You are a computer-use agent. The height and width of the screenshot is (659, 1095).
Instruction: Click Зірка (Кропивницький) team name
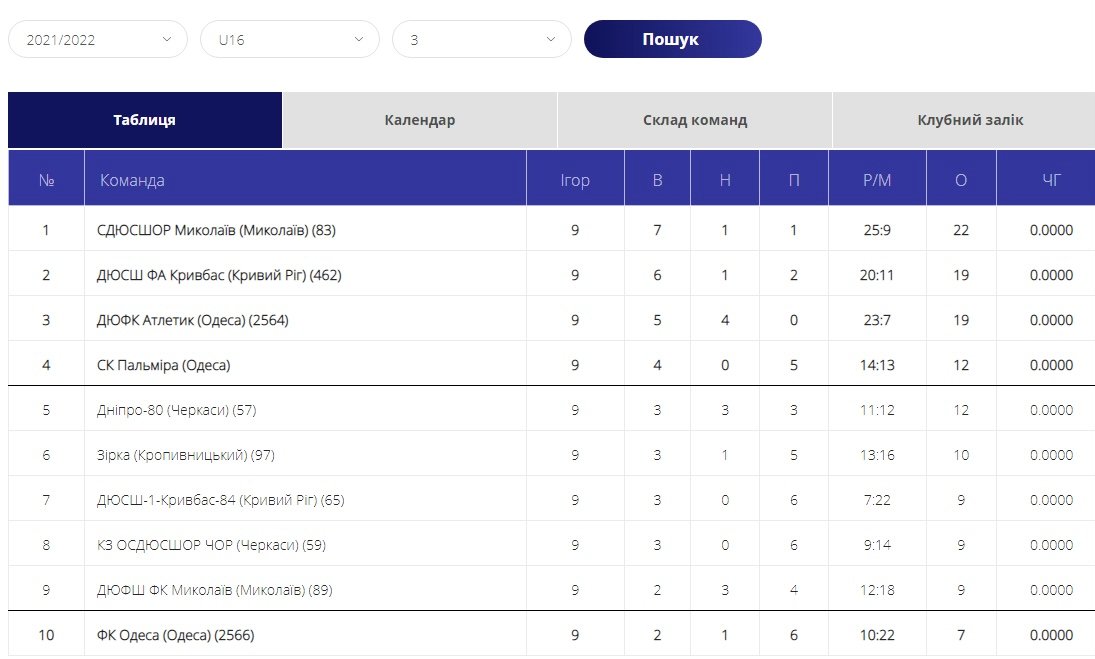point(185,455)
